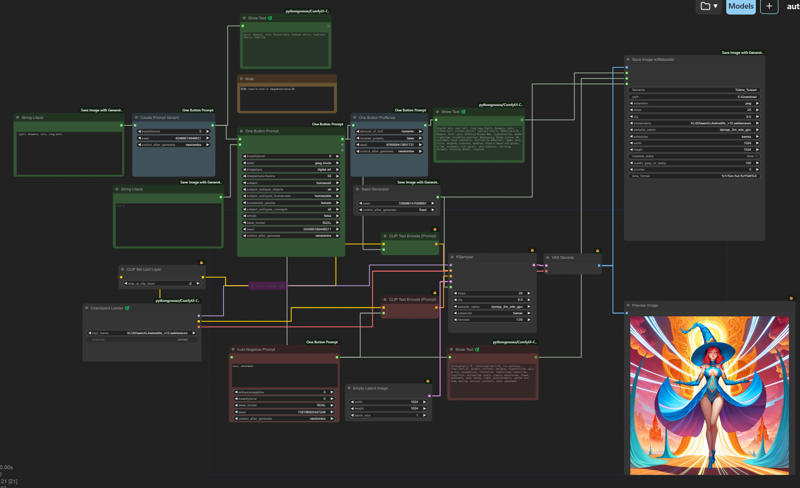Select the purple collapsed Lora Loader node
Image resolution: width=800 pixels, height=488 pixels.
point(267,286)
